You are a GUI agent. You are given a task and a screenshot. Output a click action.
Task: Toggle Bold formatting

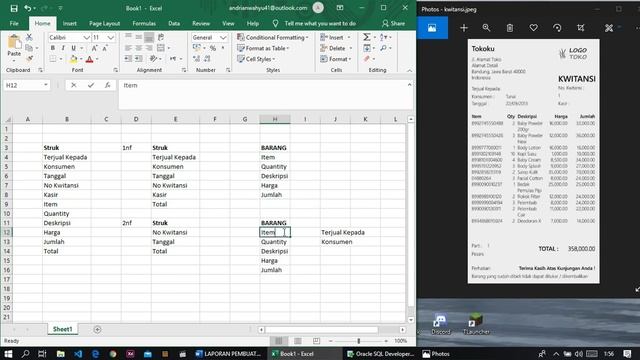[53, 48]
